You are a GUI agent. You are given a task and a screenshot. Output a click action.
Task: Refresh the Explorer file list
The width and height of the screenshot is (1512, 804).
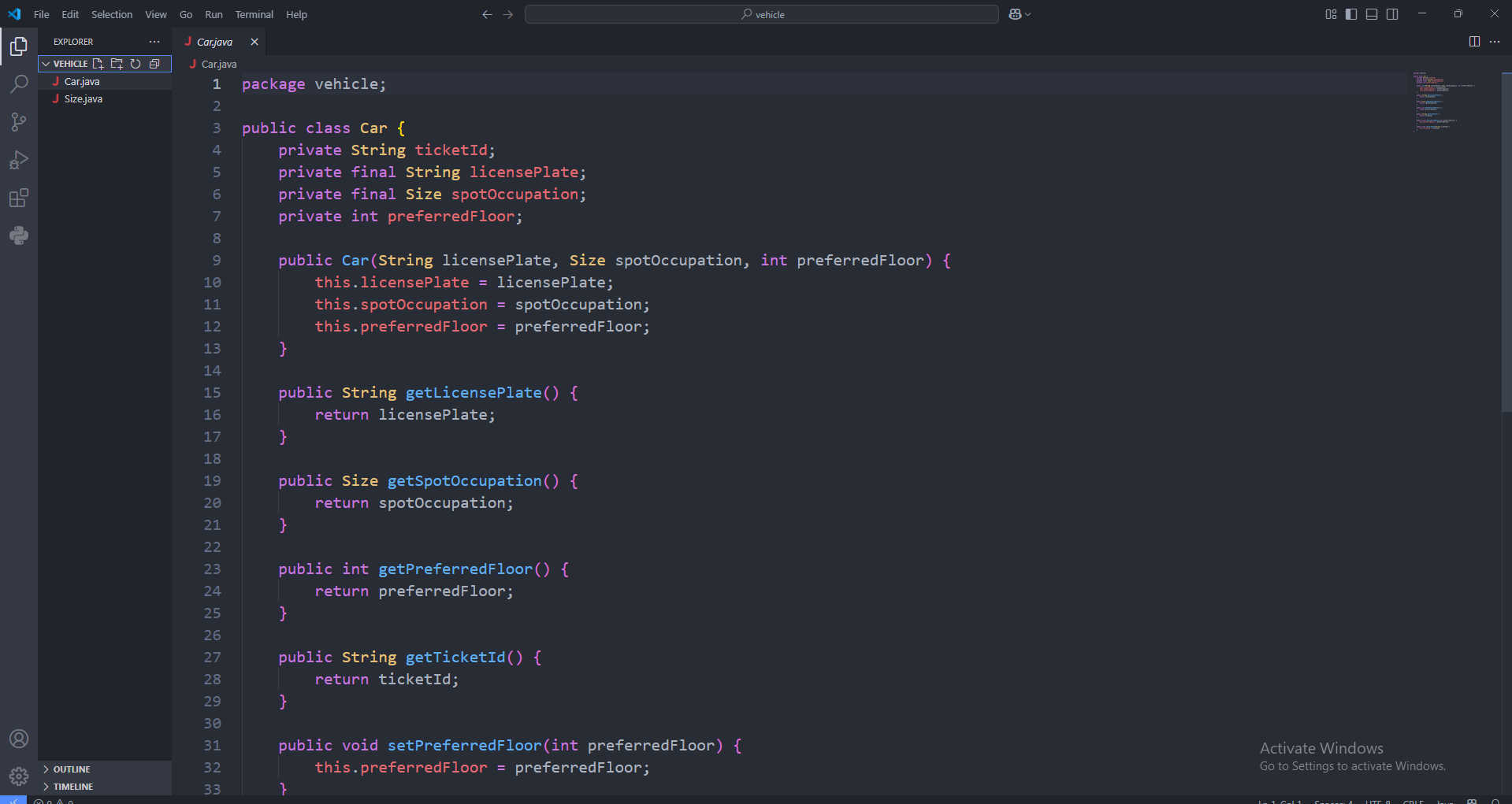[x=136, y=64]
